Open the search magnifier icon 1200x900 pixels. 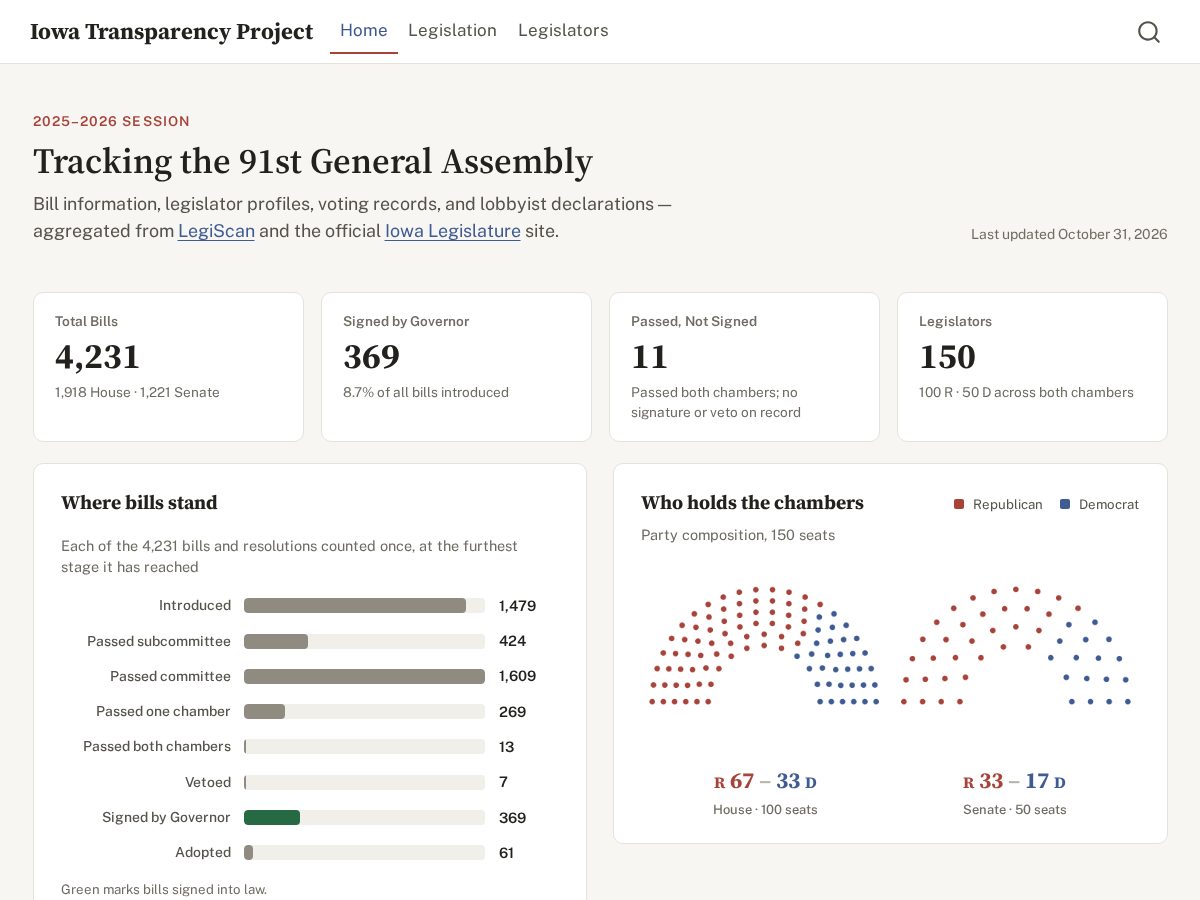(x=1149, y=32)
